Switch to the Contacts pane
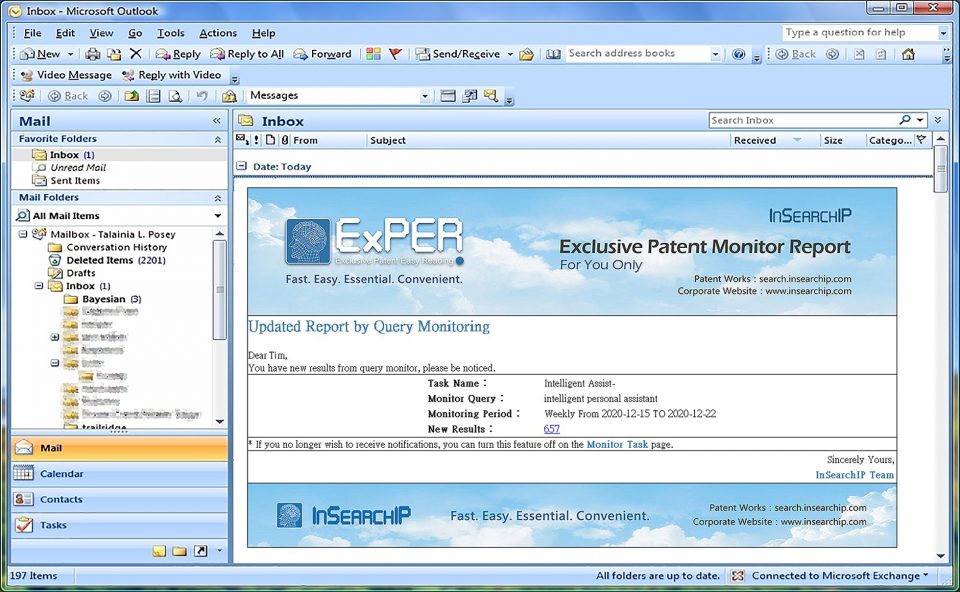960x592 pixels. click(x=119, y=500)
